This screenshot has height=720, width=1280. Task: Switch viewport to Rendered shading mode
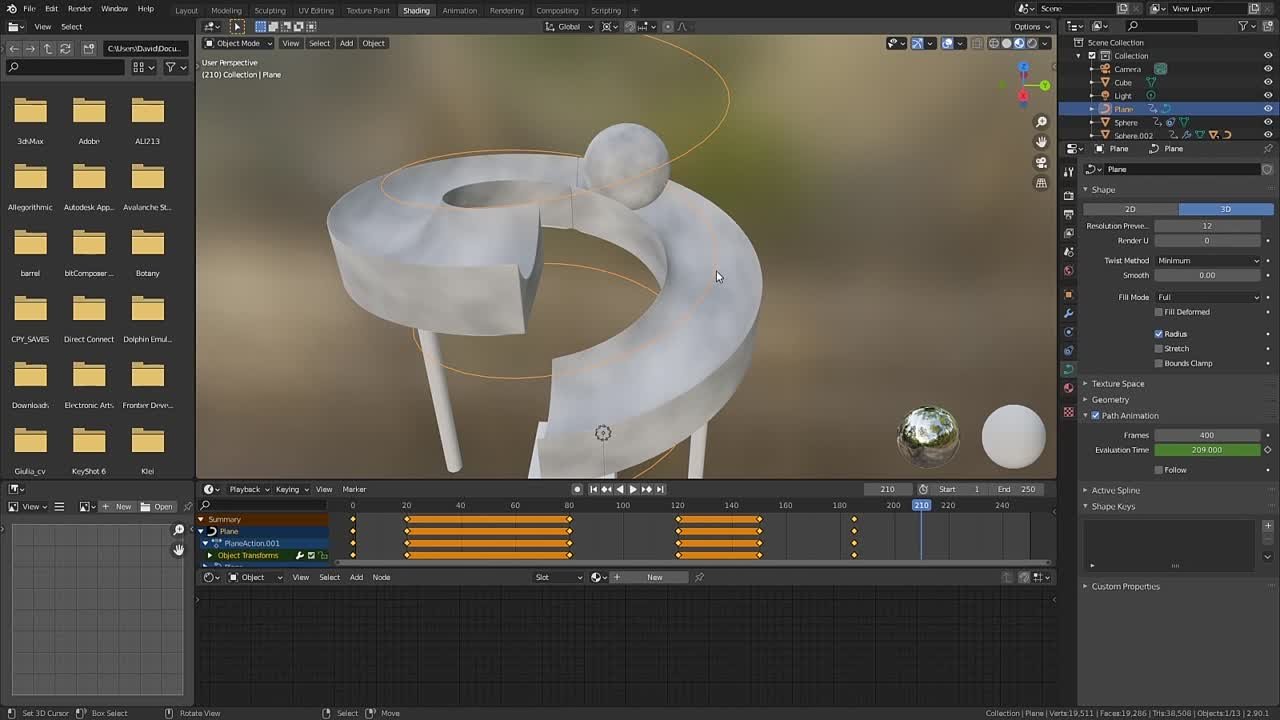coord(1031,43)
